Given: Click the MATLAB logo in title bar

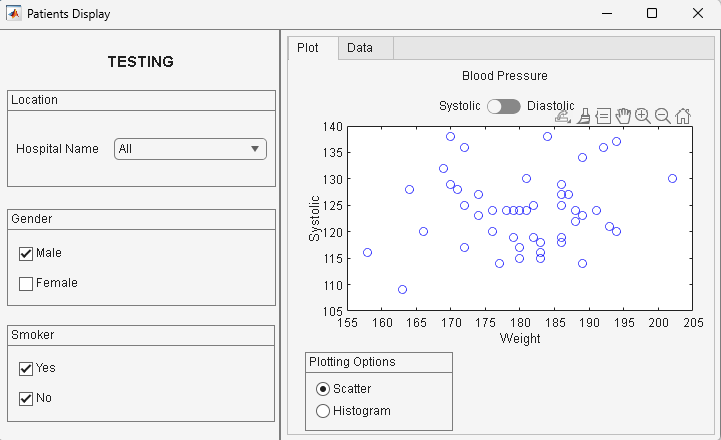Looking at the screenshot, I should (x=14, y=14).
